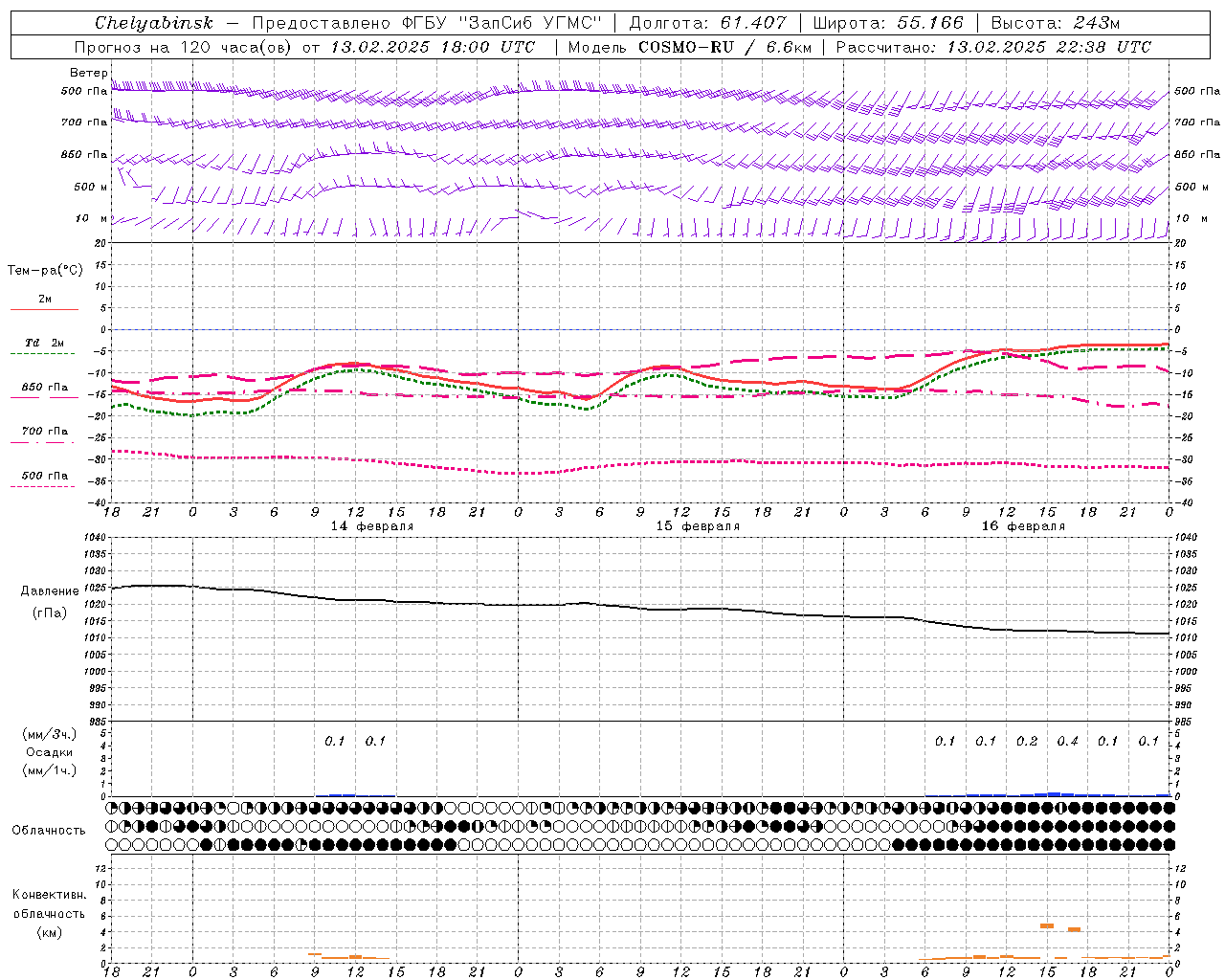Click the Chelyabinsk station title
1225x980 pixels.
point(154,22)
